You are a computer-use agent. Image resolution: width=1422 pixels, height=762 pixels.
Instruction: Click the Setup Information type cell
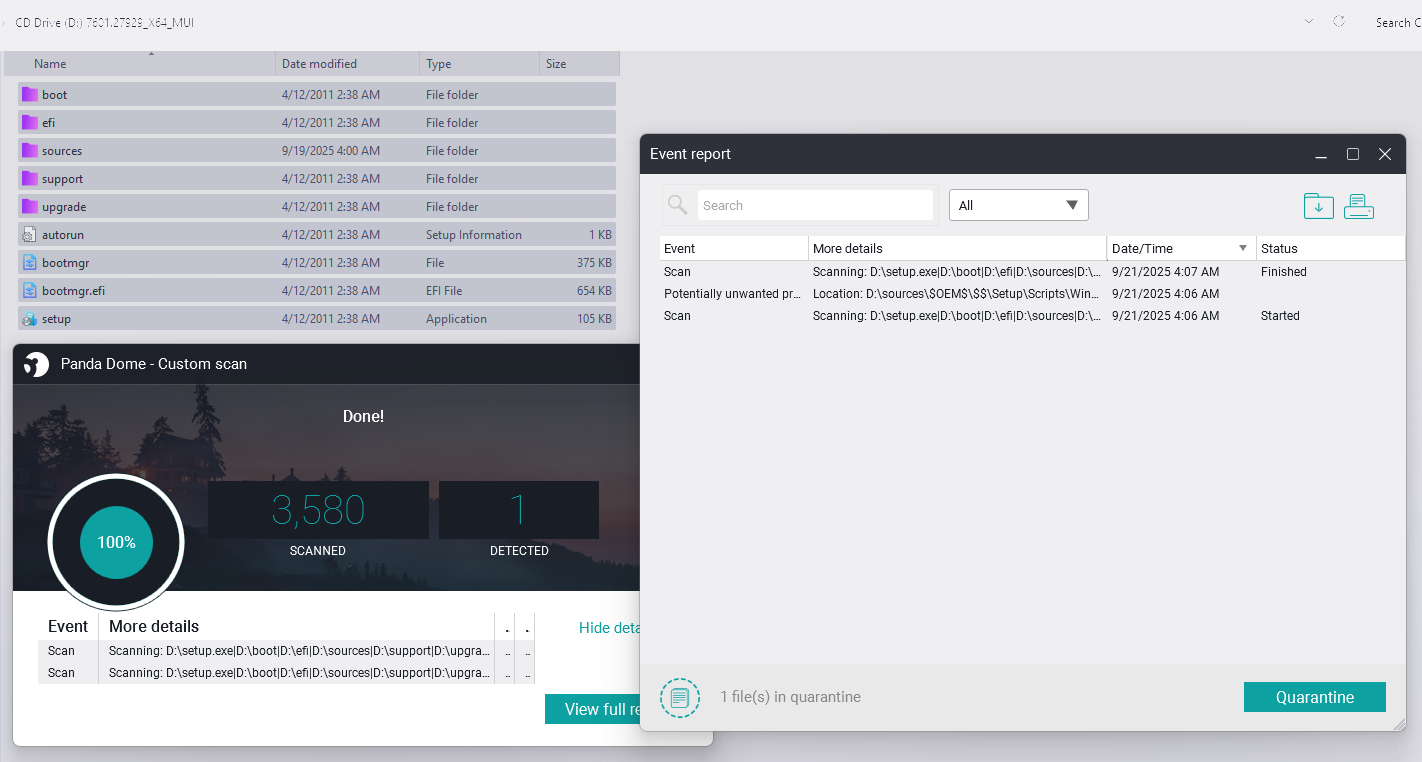point(474,235)
